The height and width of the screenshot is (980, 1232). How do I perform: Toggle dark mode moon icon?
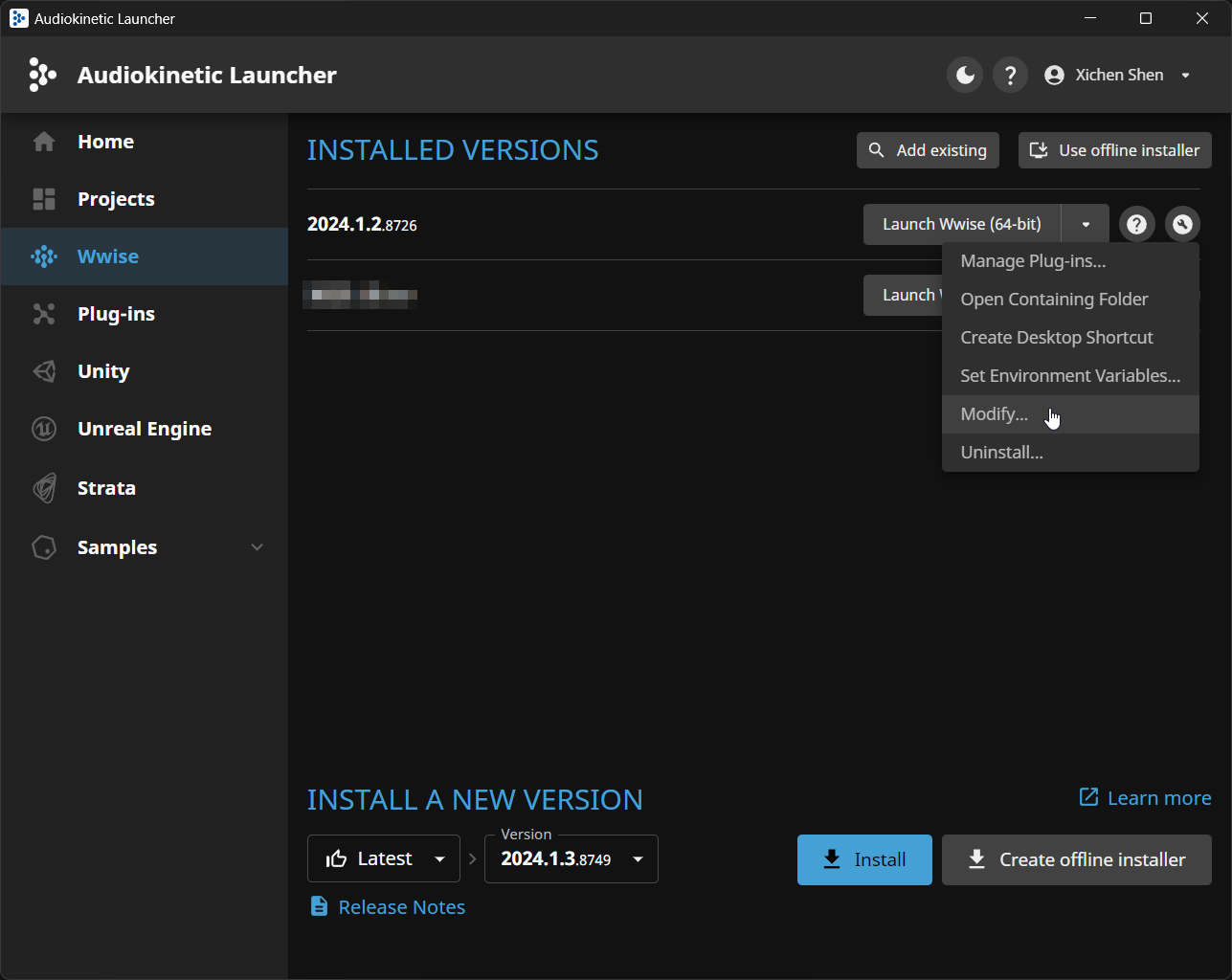point(965,75)
